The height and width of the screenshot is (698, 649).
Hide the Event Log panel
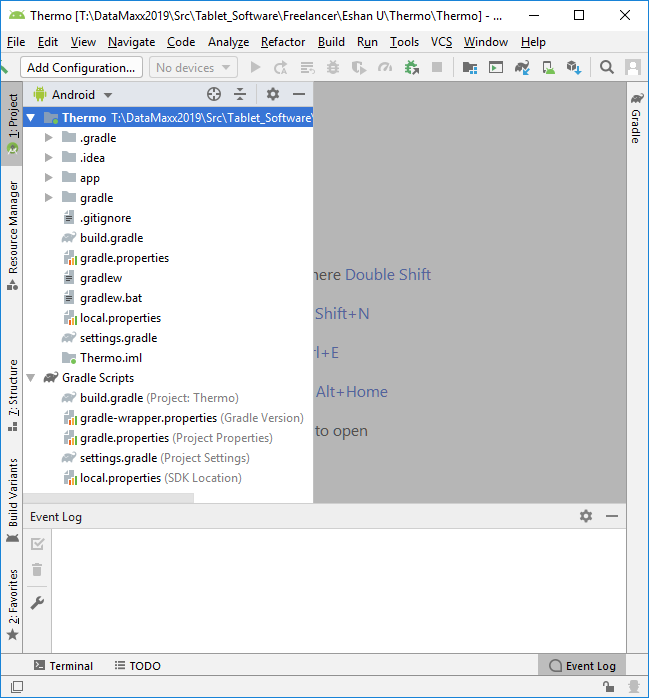[612, 516]
